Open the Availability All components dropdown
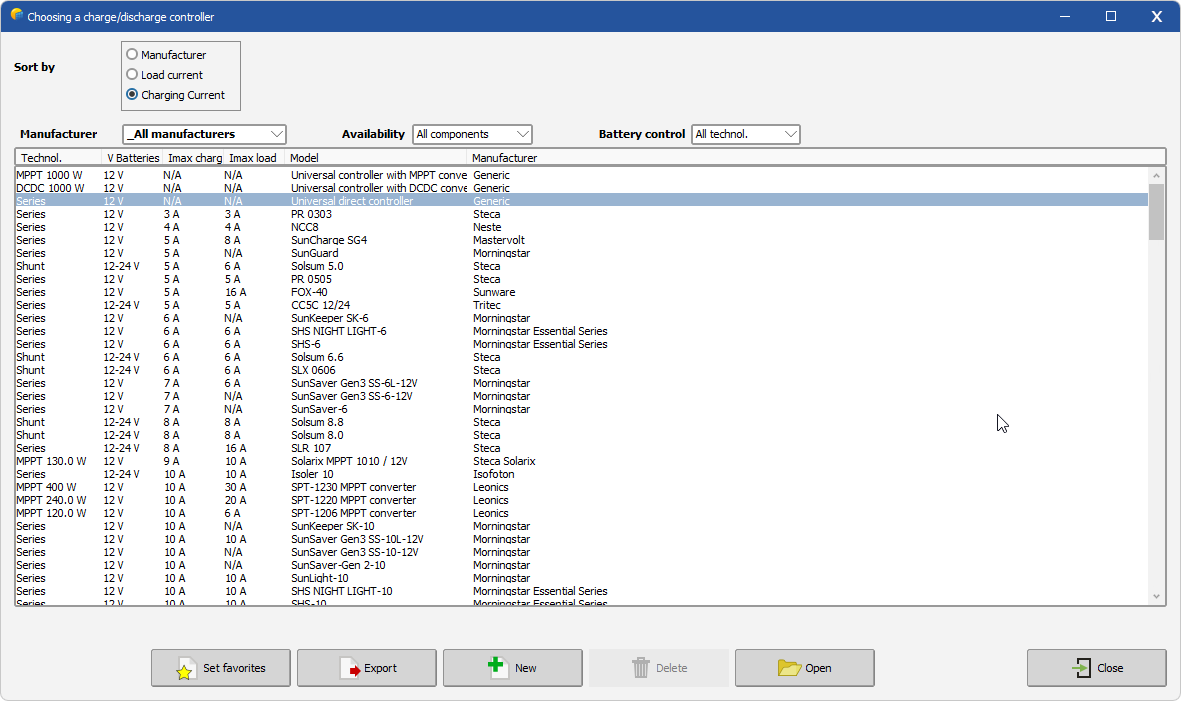The image size is (1181, 701). [472, 134]
